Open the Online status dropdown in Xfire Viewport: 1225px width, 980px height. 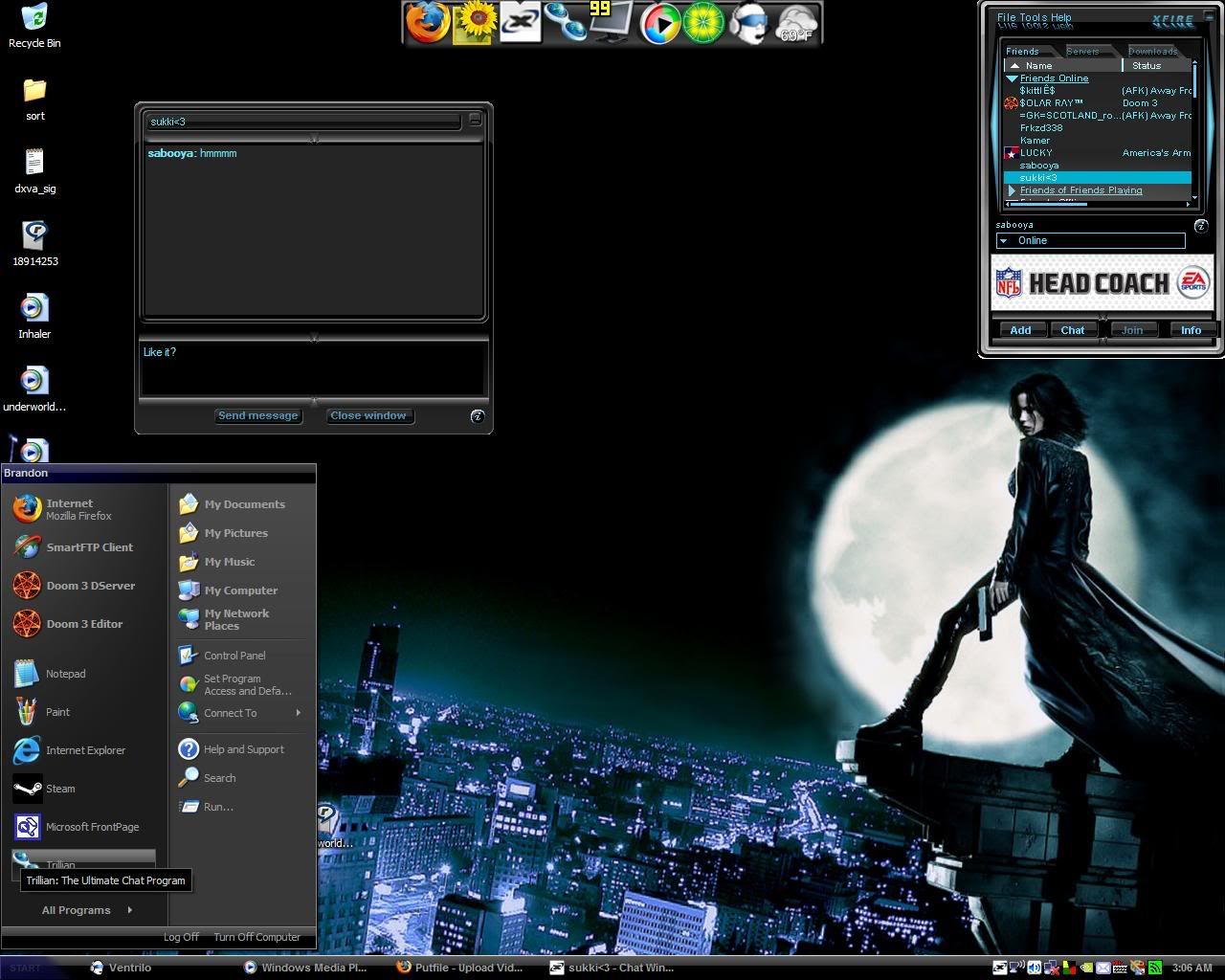tap(1091, 240)
